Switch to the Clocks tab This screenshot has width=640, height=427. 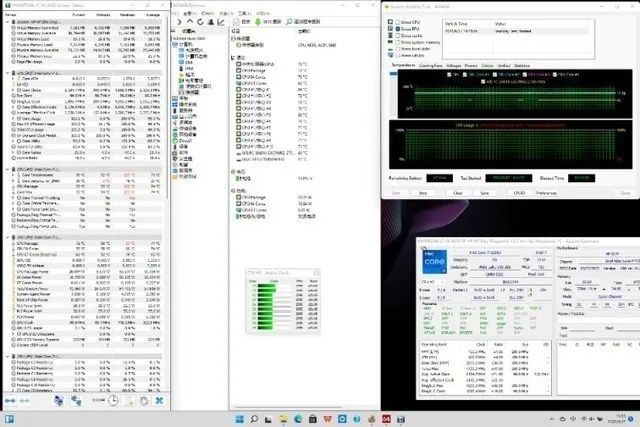click(487, 65)
